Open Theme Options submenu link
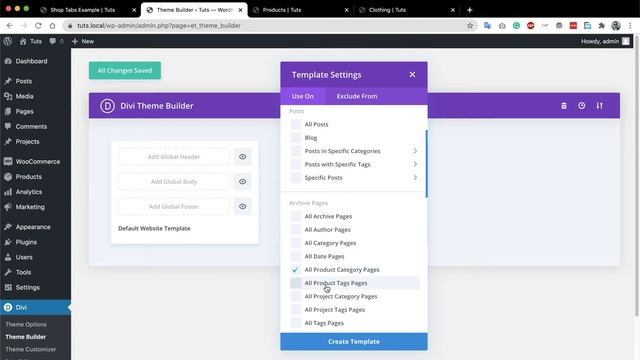The width and height of the screenshot is (640, 360). pyautogui.click(x=26, y=324)
